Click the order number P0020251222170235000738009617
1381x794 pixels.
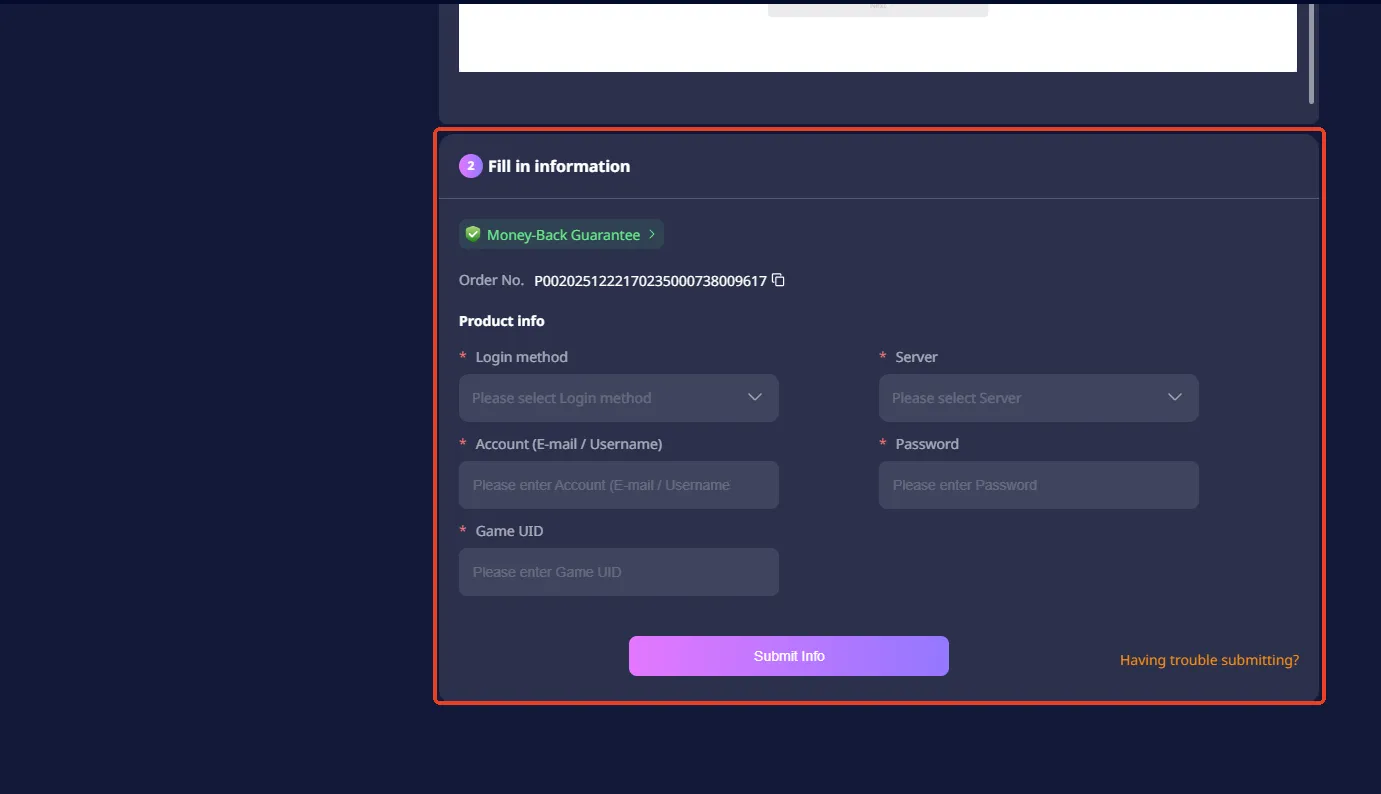(650, 281)
